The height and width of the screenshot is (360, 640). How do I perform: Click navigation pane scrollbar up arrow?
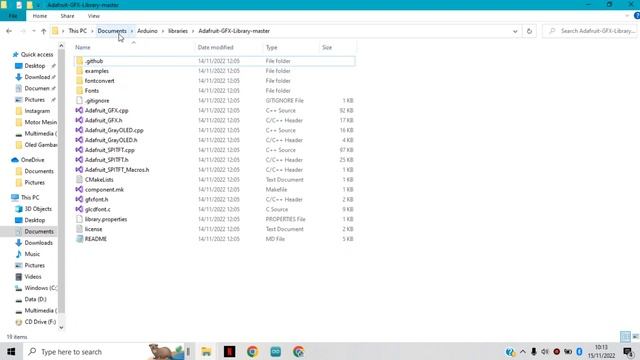[x=61, y=46]
